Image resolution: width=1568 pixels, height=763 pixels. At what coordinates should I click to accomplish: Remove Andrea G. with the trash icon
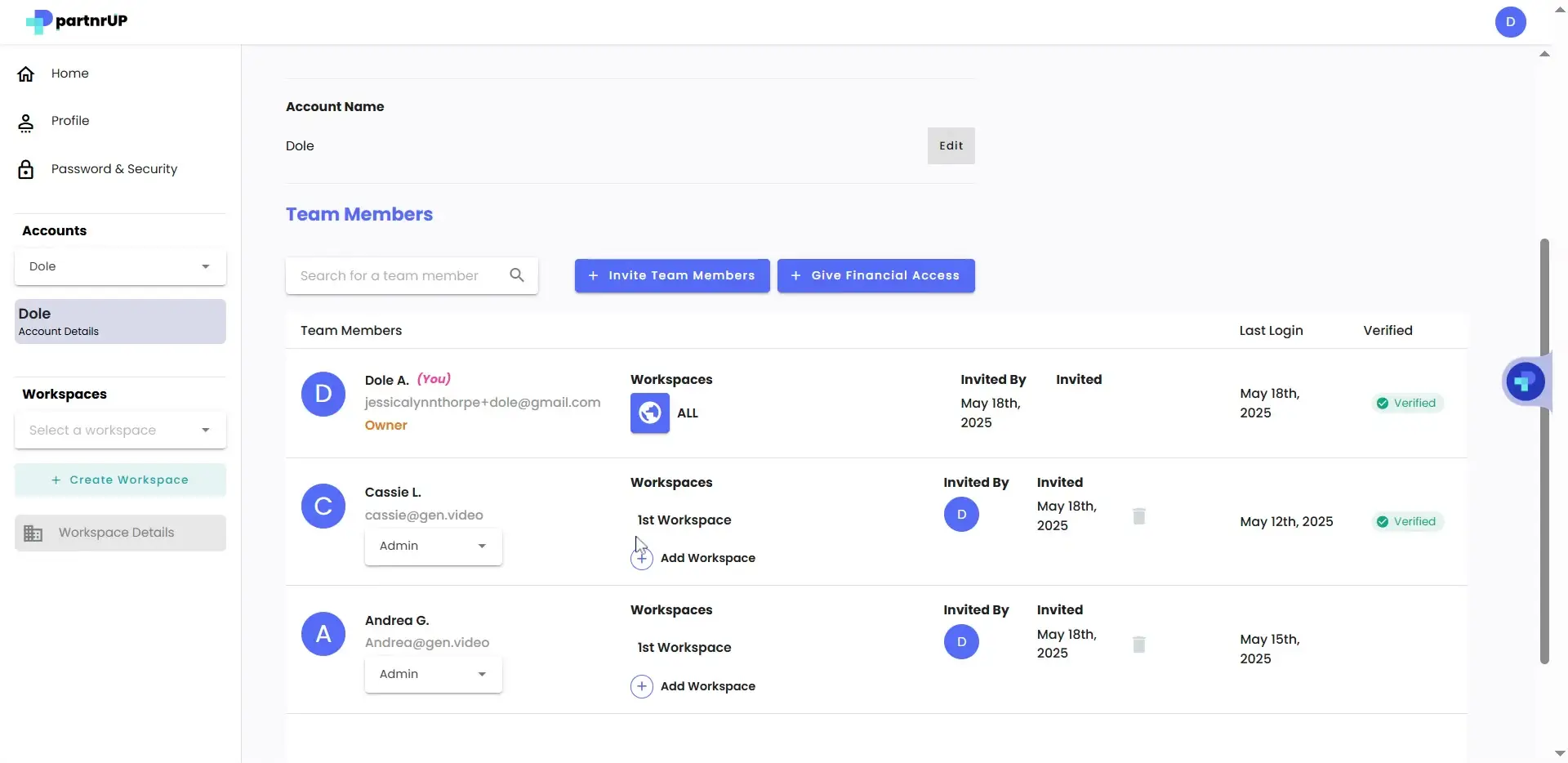[x=1138, y=645]
